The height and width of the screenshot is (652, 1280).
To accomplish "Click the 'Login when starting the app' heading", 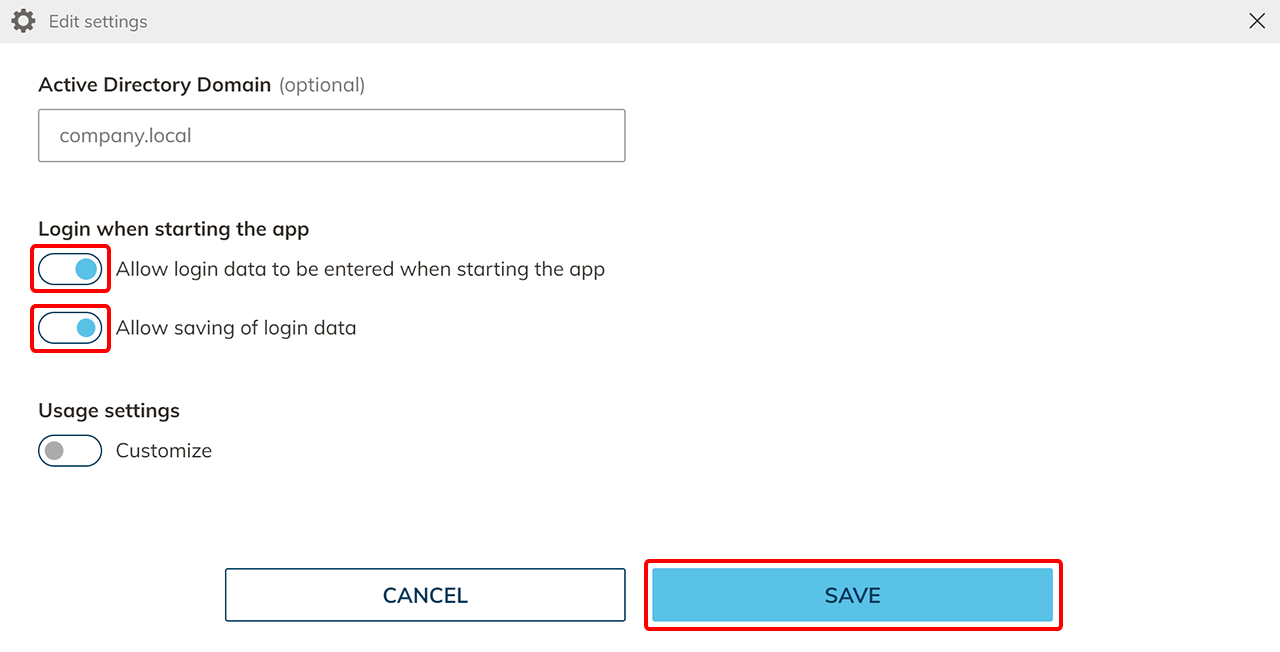I will [174, 229].
